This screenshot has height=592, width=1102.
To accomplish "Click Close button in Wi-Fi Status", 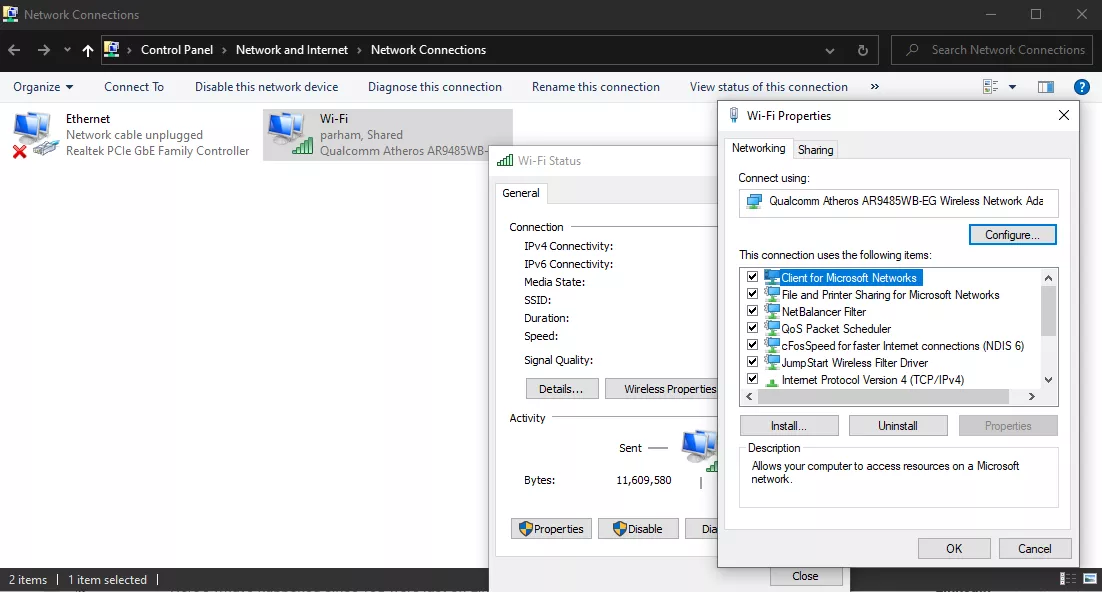I will click(x=805, y=576).
